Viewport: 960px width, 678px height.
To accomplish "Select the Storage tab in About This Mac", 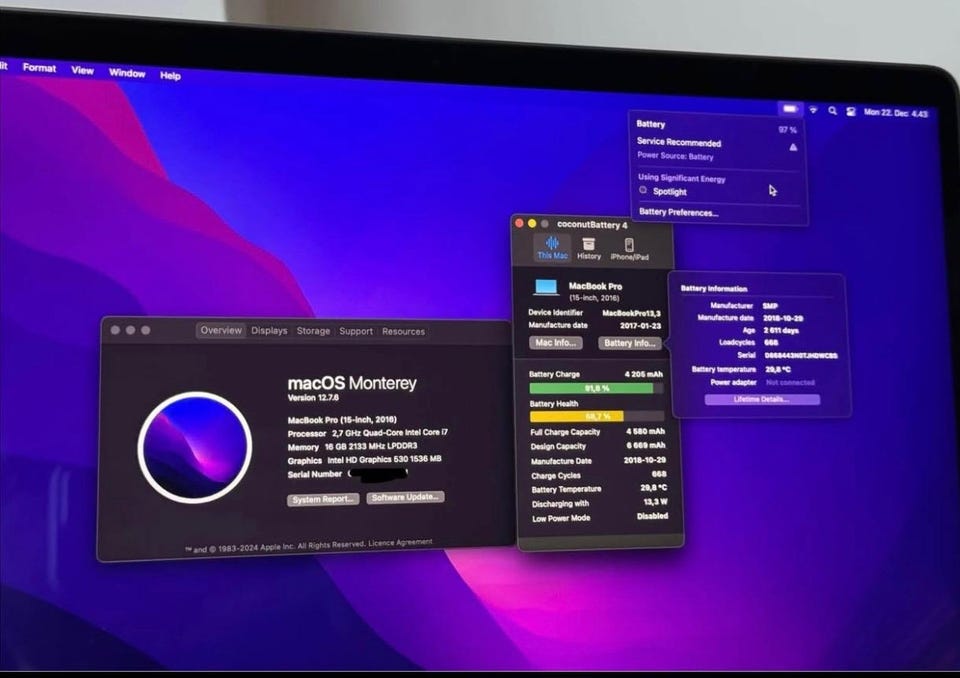I will (313, 331).
